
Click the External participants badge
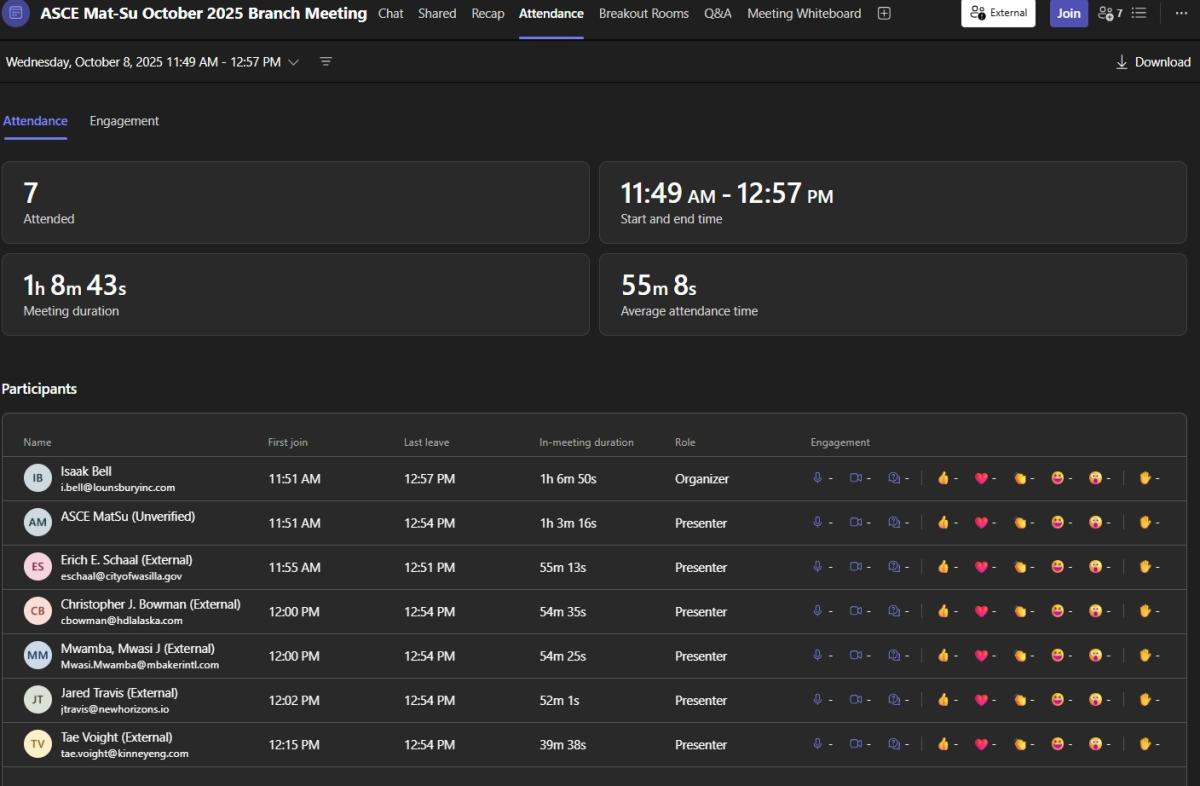998,14
